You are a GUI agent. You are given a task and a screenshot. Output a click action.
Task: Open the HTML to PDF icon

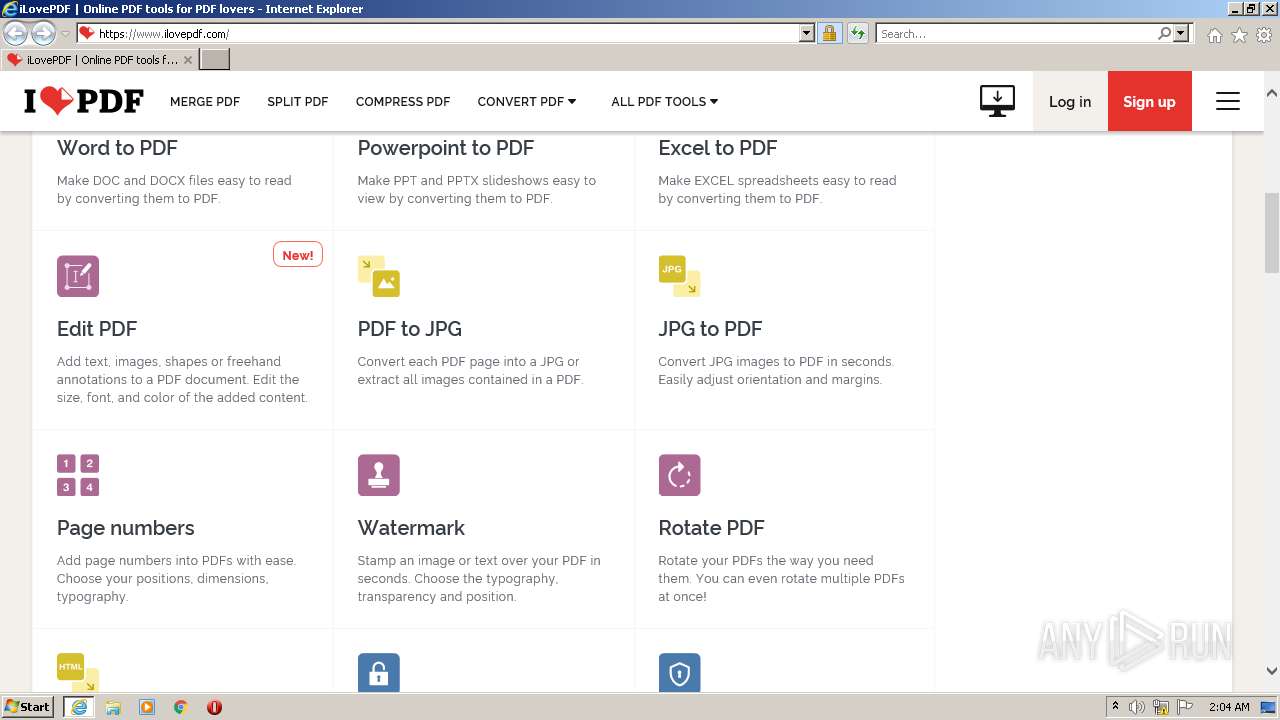78,672
